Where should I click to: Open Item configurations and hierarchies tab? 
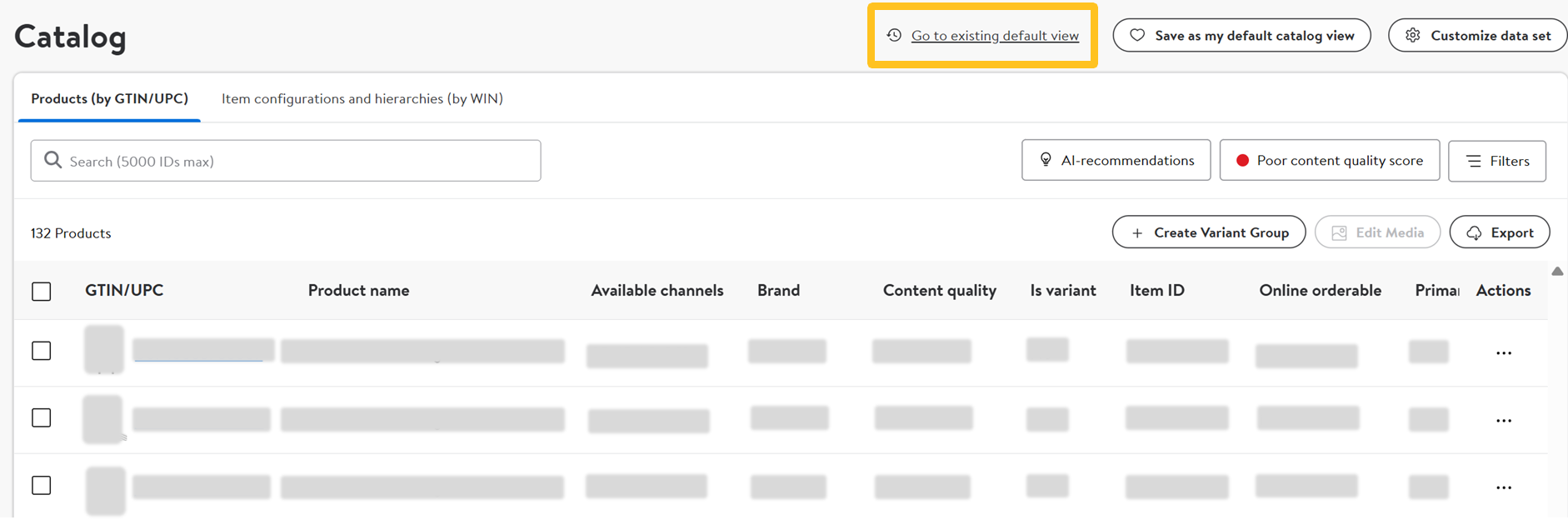click(x=362, y=98)
